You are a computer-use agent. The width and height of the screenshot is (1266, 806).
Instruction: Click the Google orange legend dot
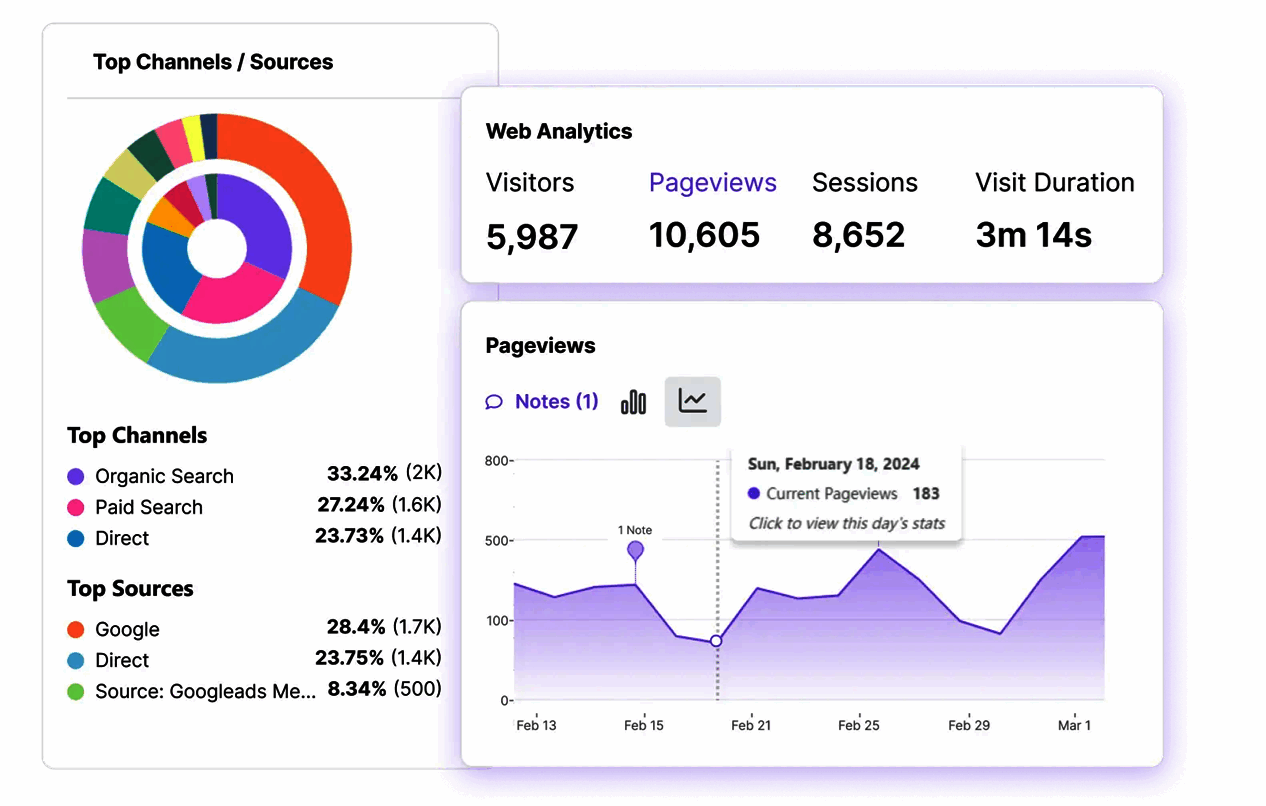pyautogui.click(x=76, y=630)
